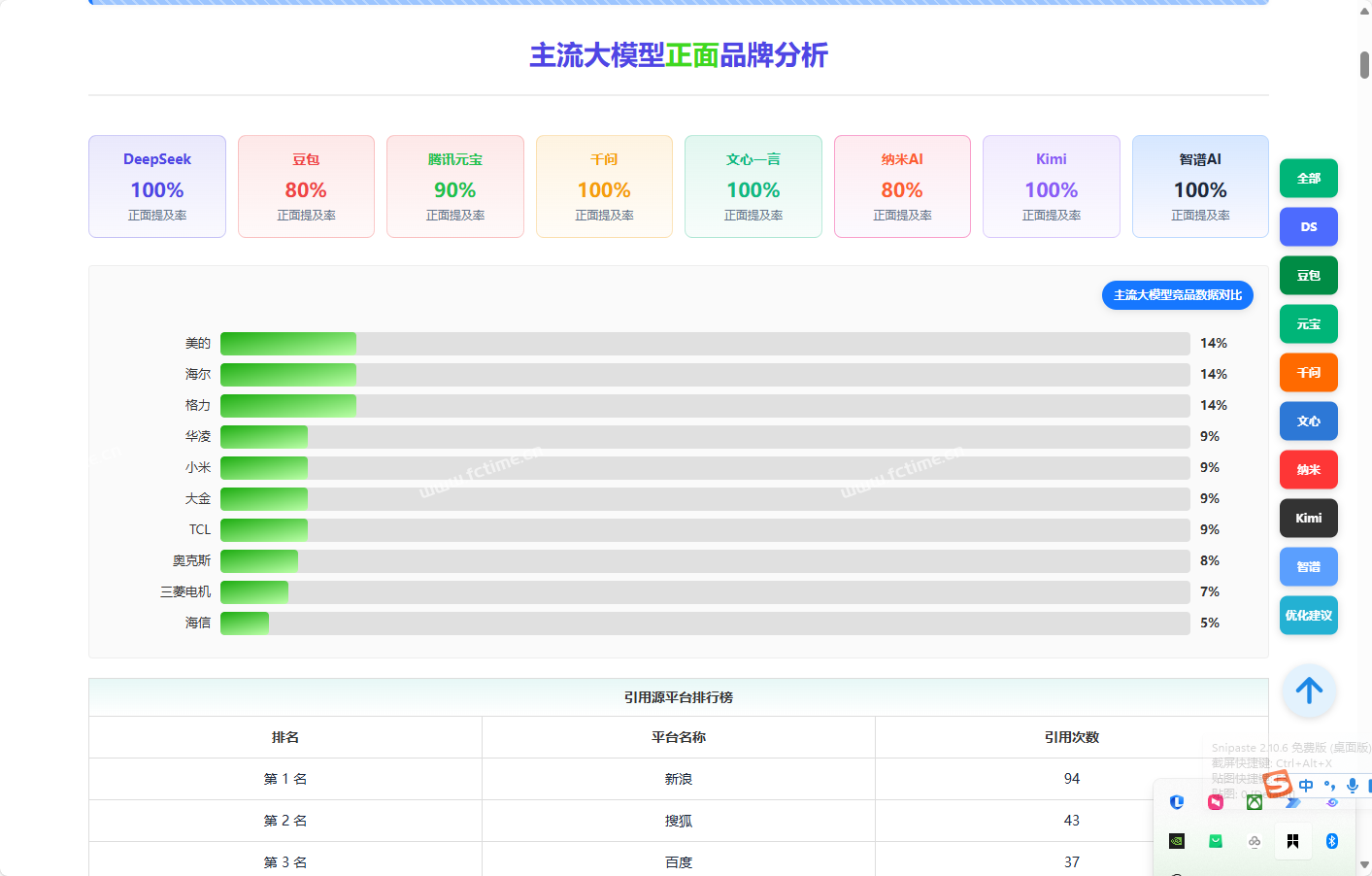Click the scroll-to-top arrow button

1308,691
